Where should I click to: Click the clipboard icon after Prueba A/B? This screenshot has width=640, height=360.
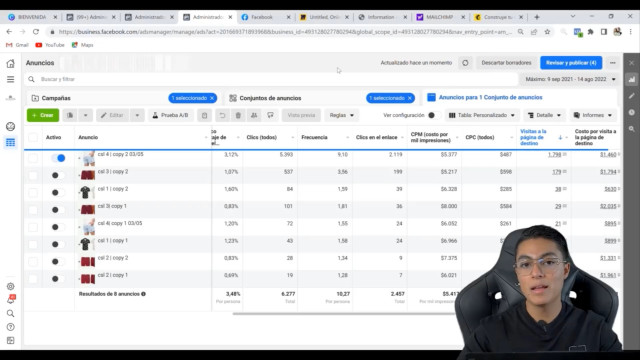[x=204, y=116]
